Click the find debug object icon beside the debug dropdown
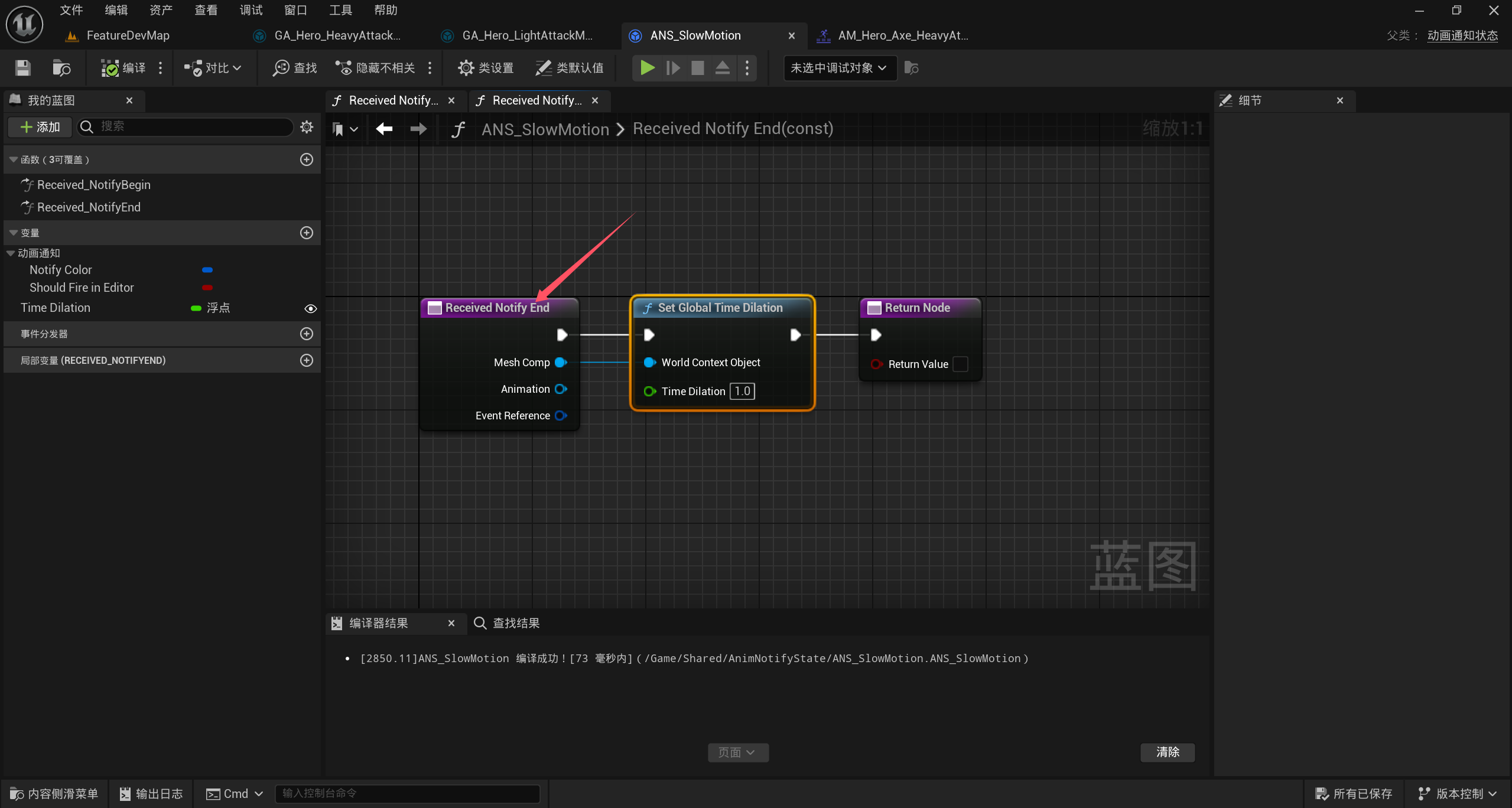Viewport: 1512px width, 808px height. point(911,68)
